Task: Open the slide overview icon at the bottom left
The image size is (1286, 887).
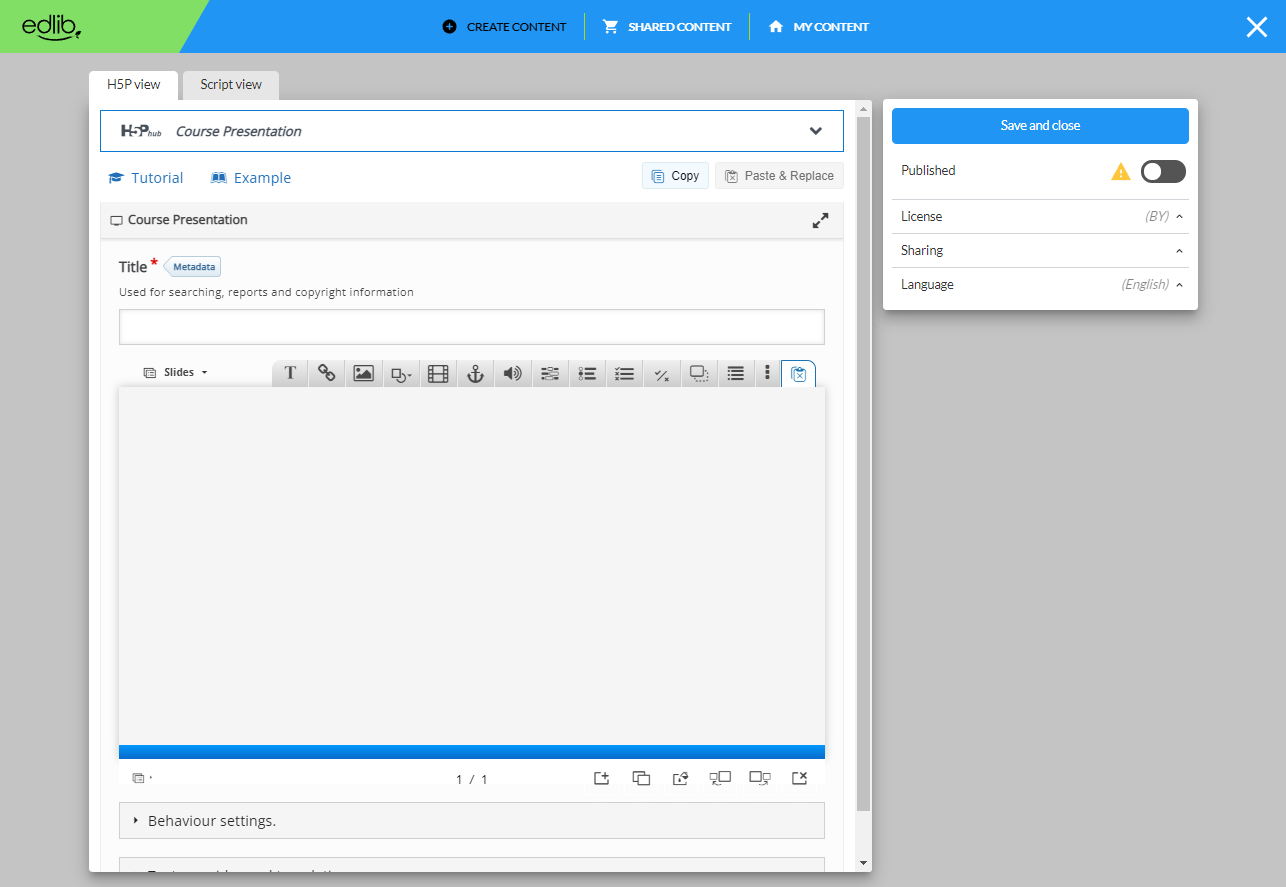Action: 139,778
